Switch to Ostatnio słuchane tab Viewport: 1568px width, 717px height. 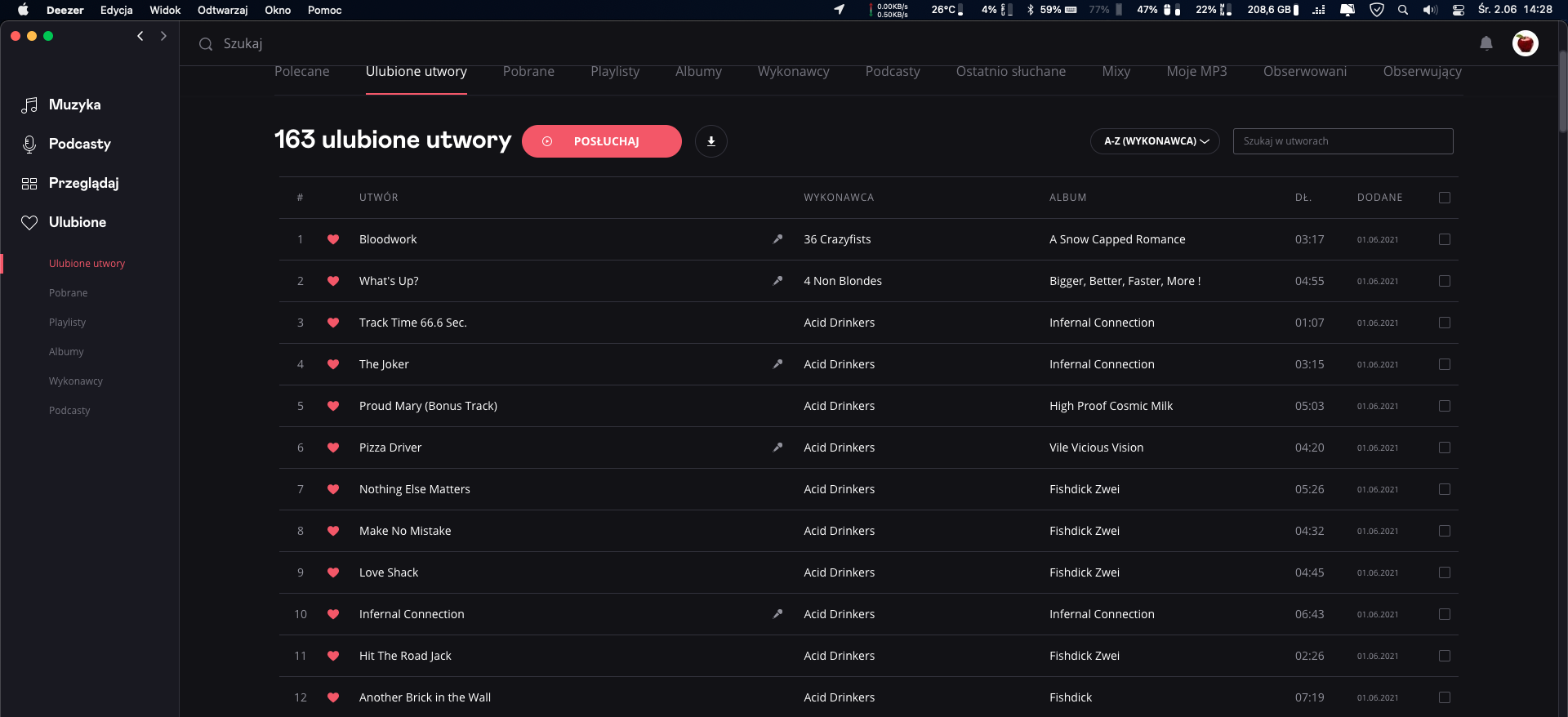point(1011,72)
